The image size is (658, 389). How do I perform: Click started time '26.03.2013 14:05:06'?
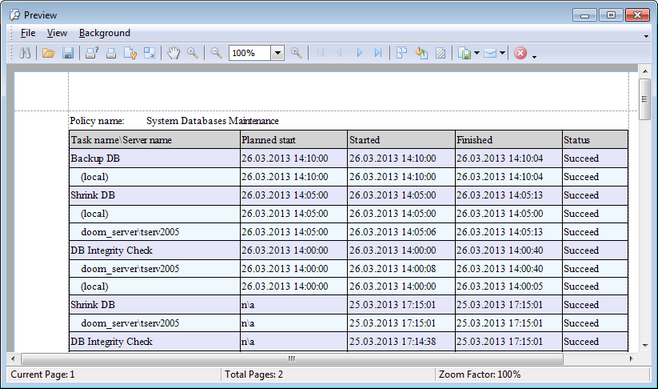(x=392, y=232)
